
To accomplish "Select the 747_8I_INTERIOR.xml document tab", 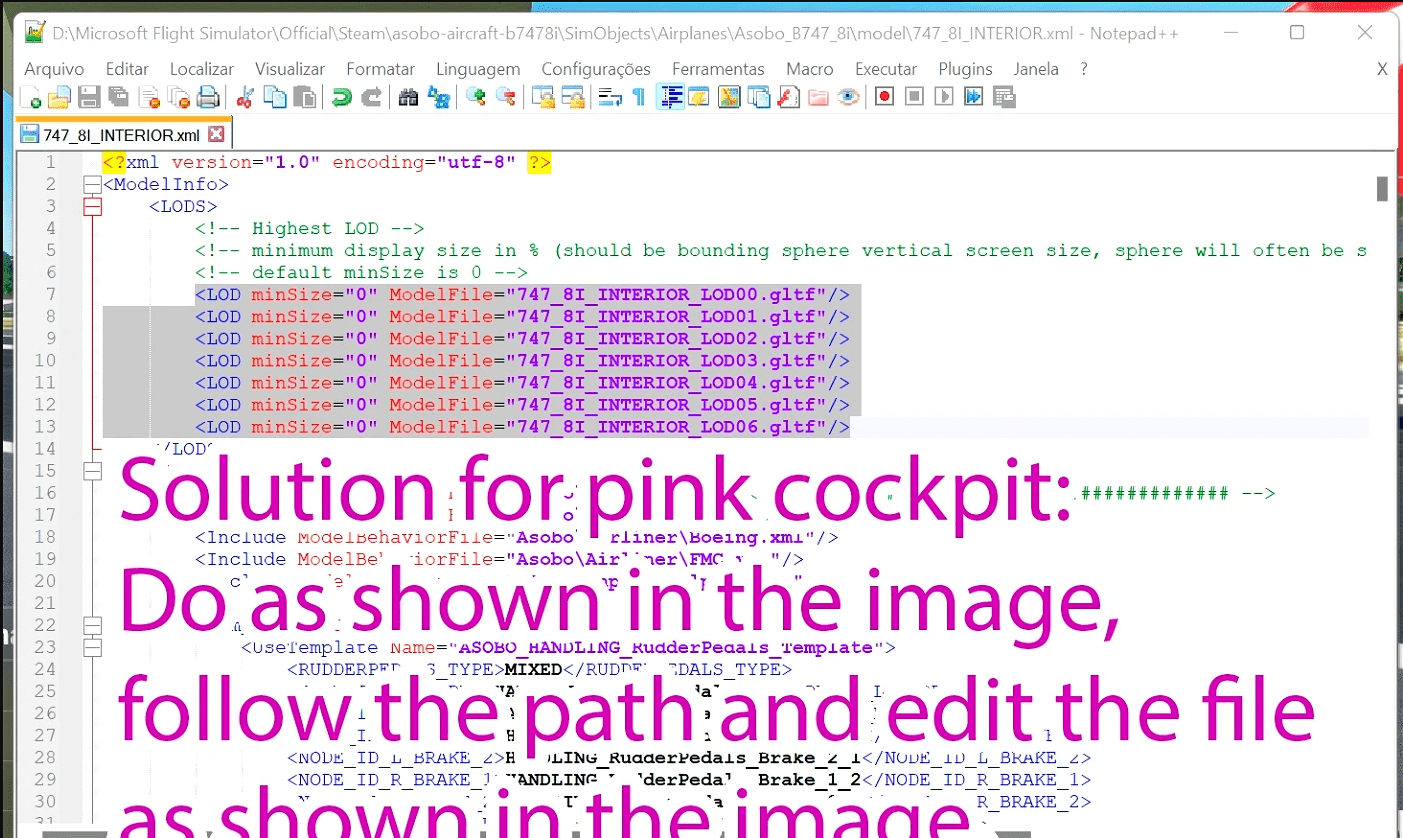I will [x=120, y=135].
